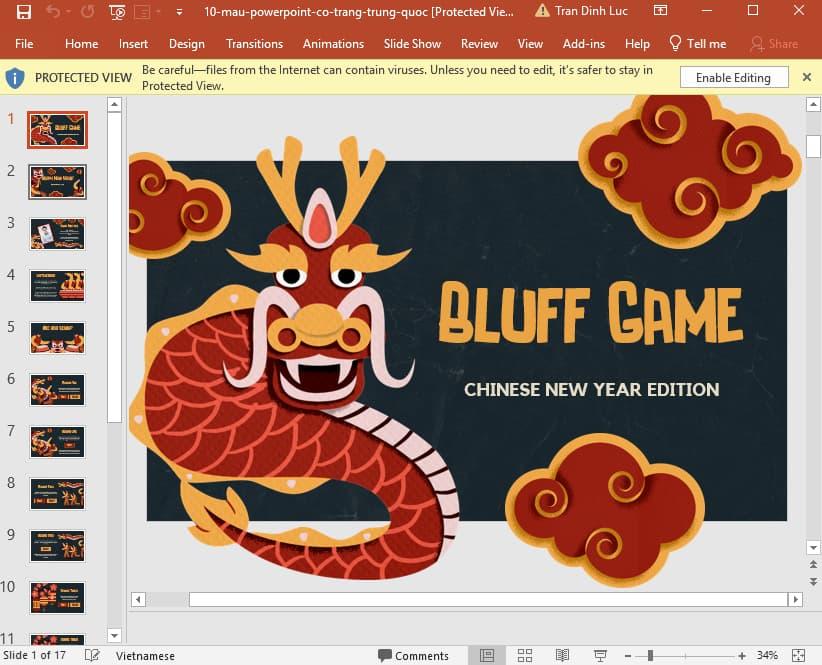Switch to Slide Sorter view

pos(524,655)
